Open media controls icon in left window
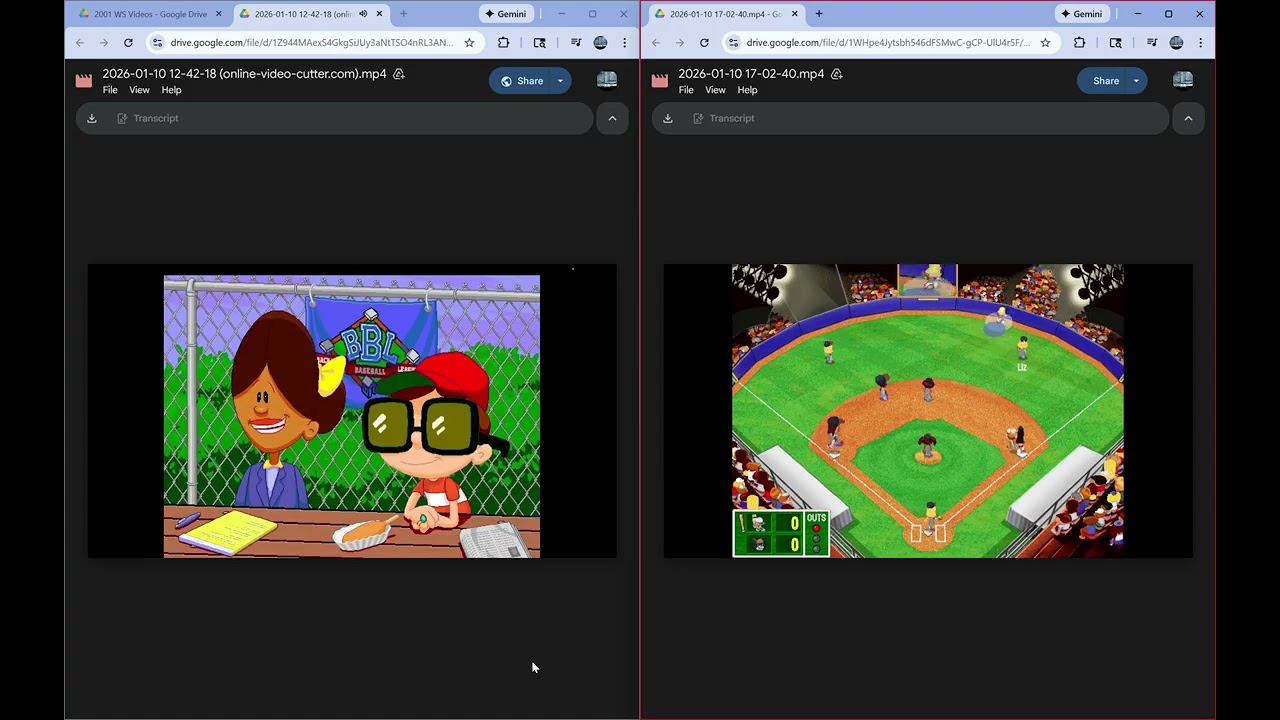Viewport: 1280px width, 720px height. click(x=576, y=43)
